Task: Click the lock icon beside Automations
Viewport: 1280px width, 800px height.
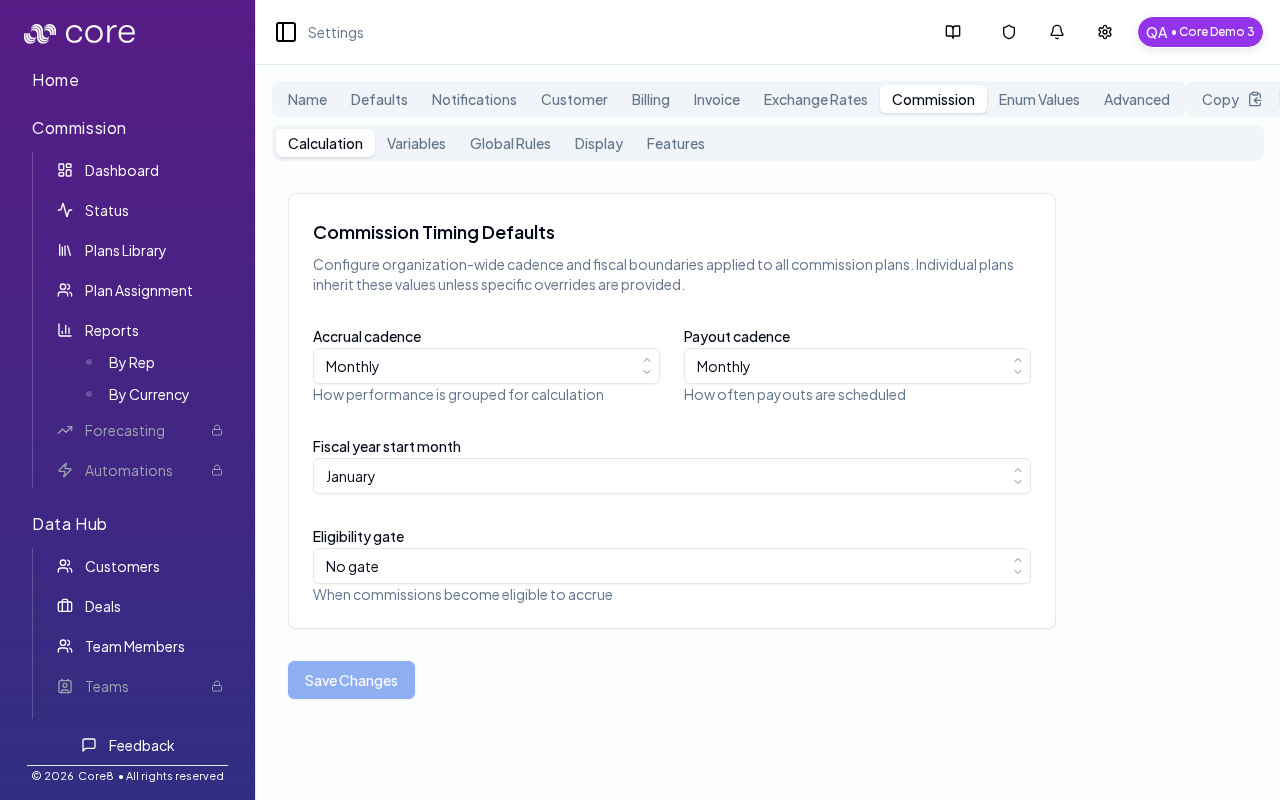Action: [x=216, y=470]
